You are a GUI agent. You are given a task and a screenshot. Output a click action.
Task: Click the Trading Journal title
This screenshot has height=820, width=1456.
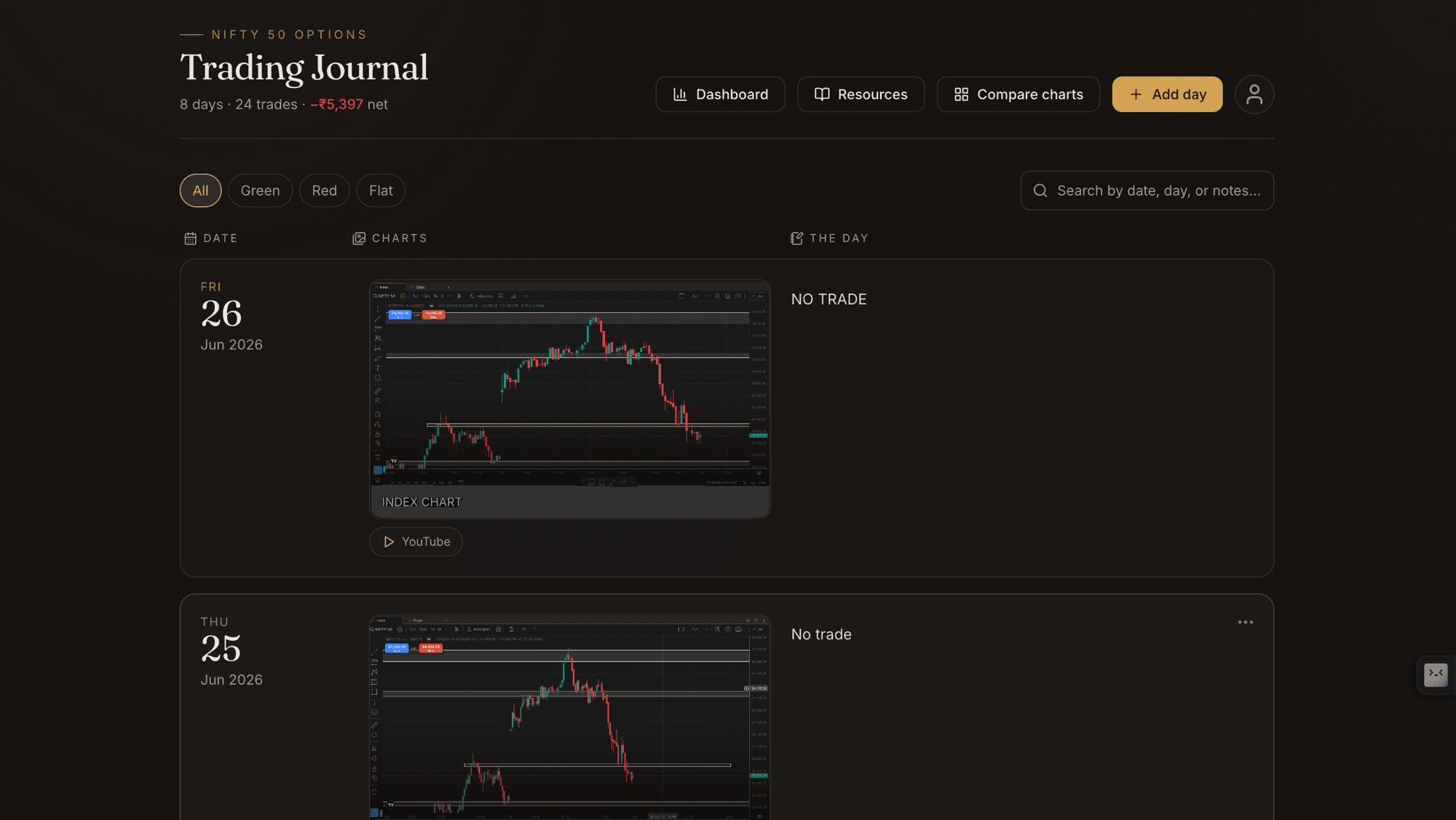click(x=304, y=68)
